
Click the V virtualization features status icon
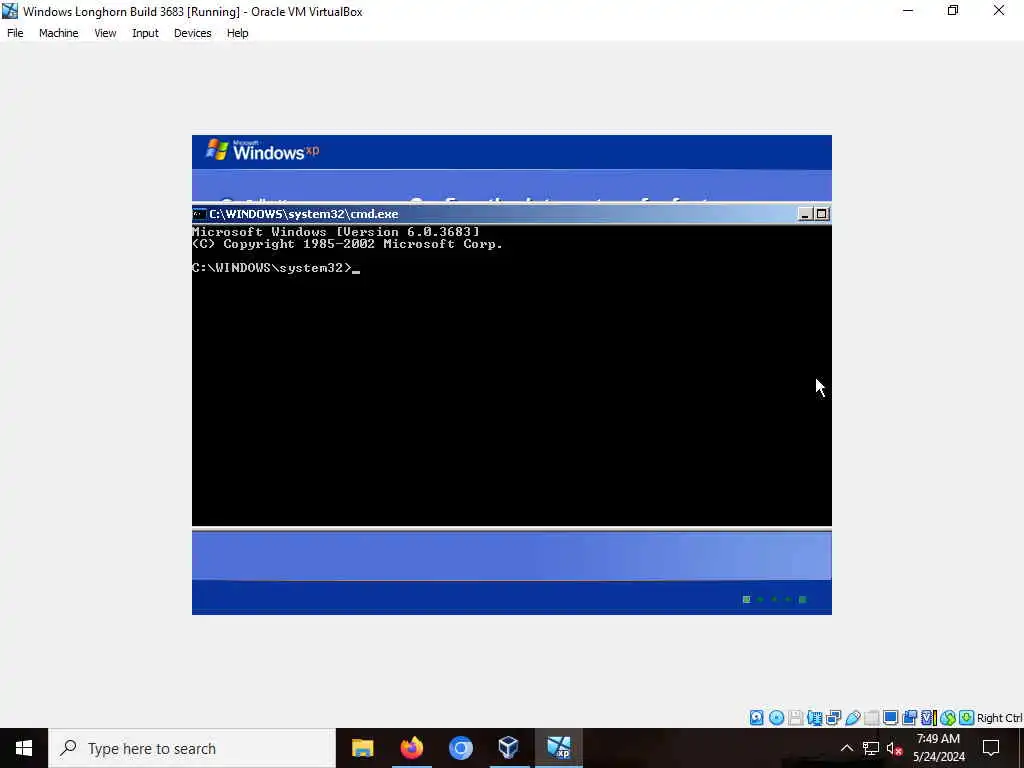pos(928,718)
